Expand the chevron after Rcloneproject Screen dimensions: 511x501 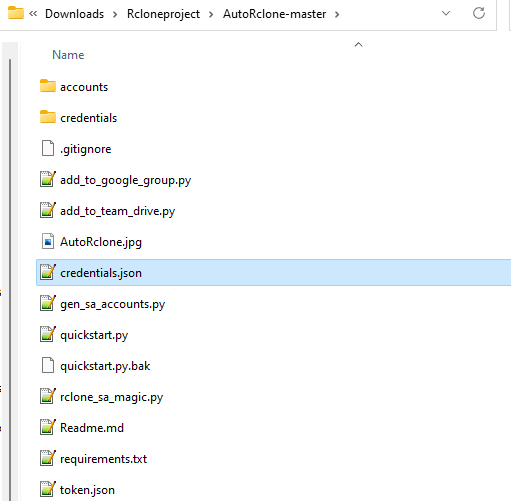point(211,14)
